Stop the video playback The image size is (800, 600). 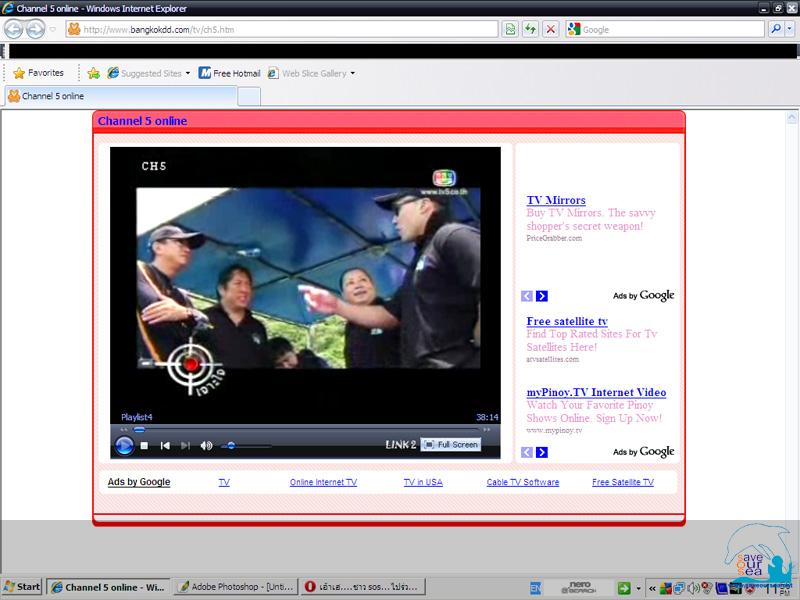(x=144, y=445)
